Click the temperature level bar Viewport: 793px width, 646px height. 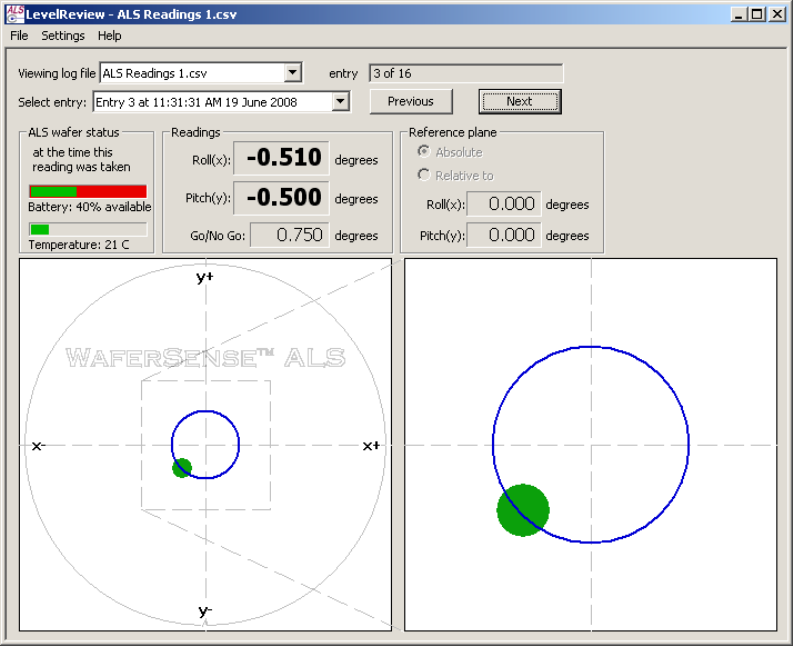coord(88,229)
